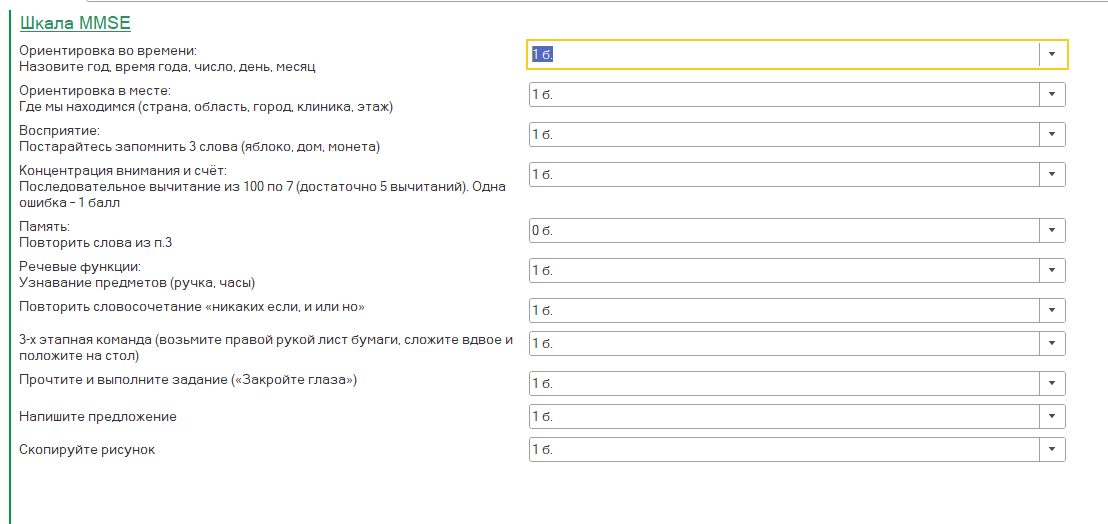Expand the Ориентировка в месте dropdown arrow
The height and width of the screenshot is (524, 1108).
(1052, 94)
